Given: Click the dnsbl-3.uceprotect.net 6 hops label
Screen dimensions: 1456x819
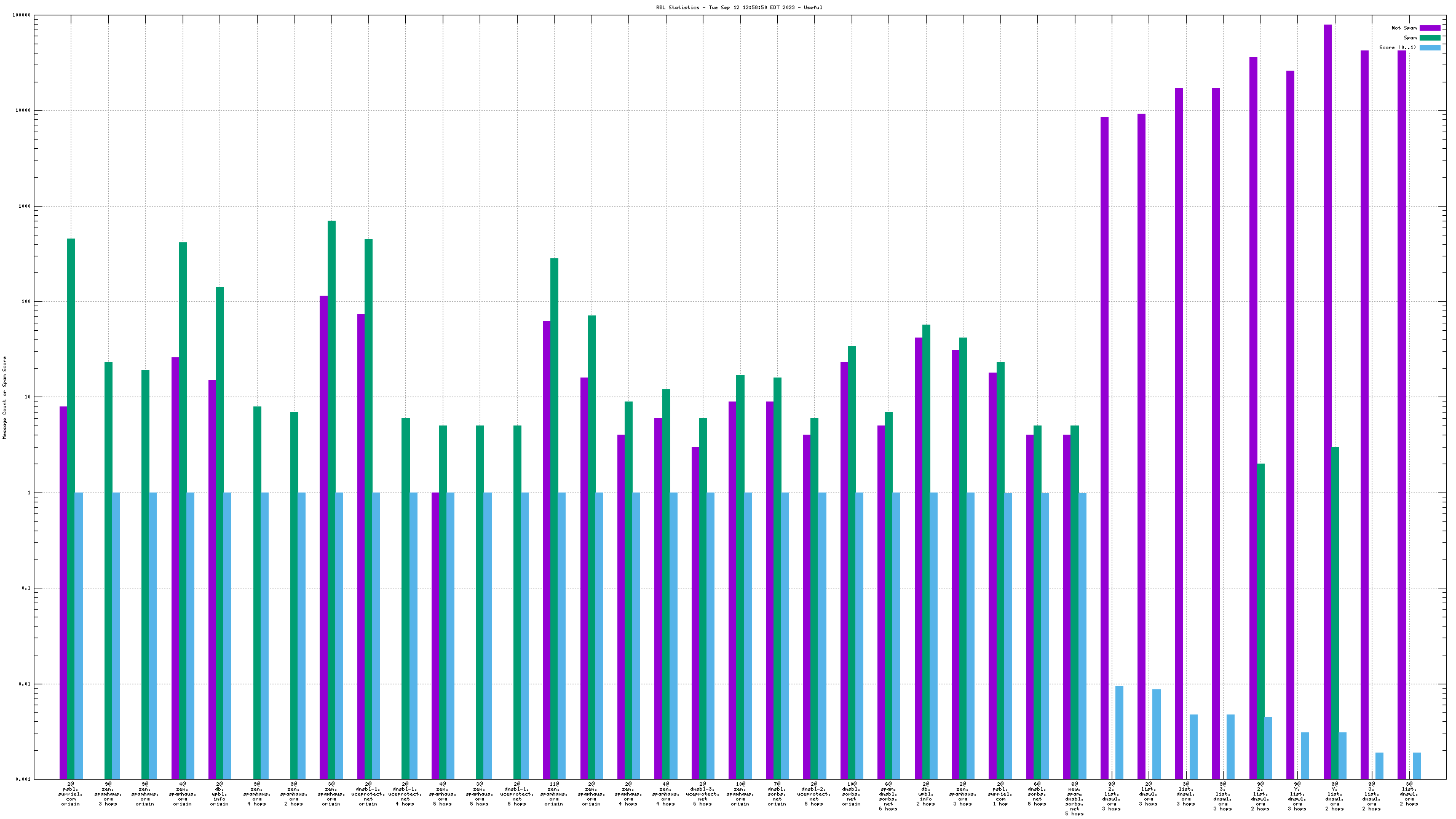Looking at the screenshot, I should point(703,794).
